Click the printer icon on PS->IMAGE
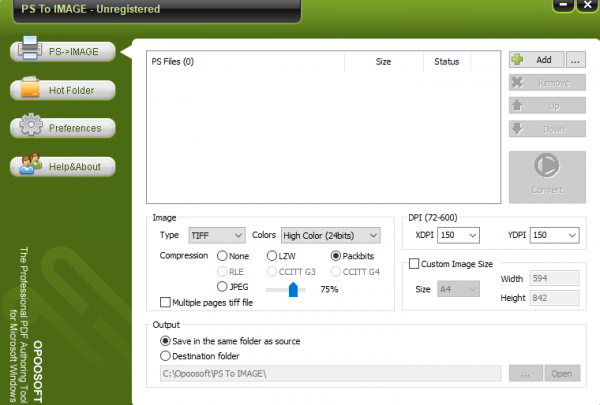Image resolution: width=600 pixels, height=405 pixels. click(30, 48)
